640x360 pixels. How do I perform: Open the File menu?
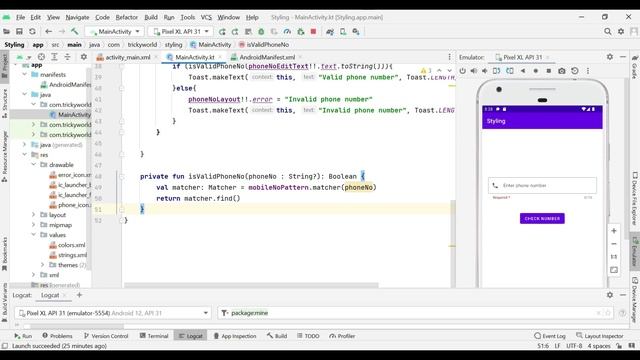pos(20,17)
